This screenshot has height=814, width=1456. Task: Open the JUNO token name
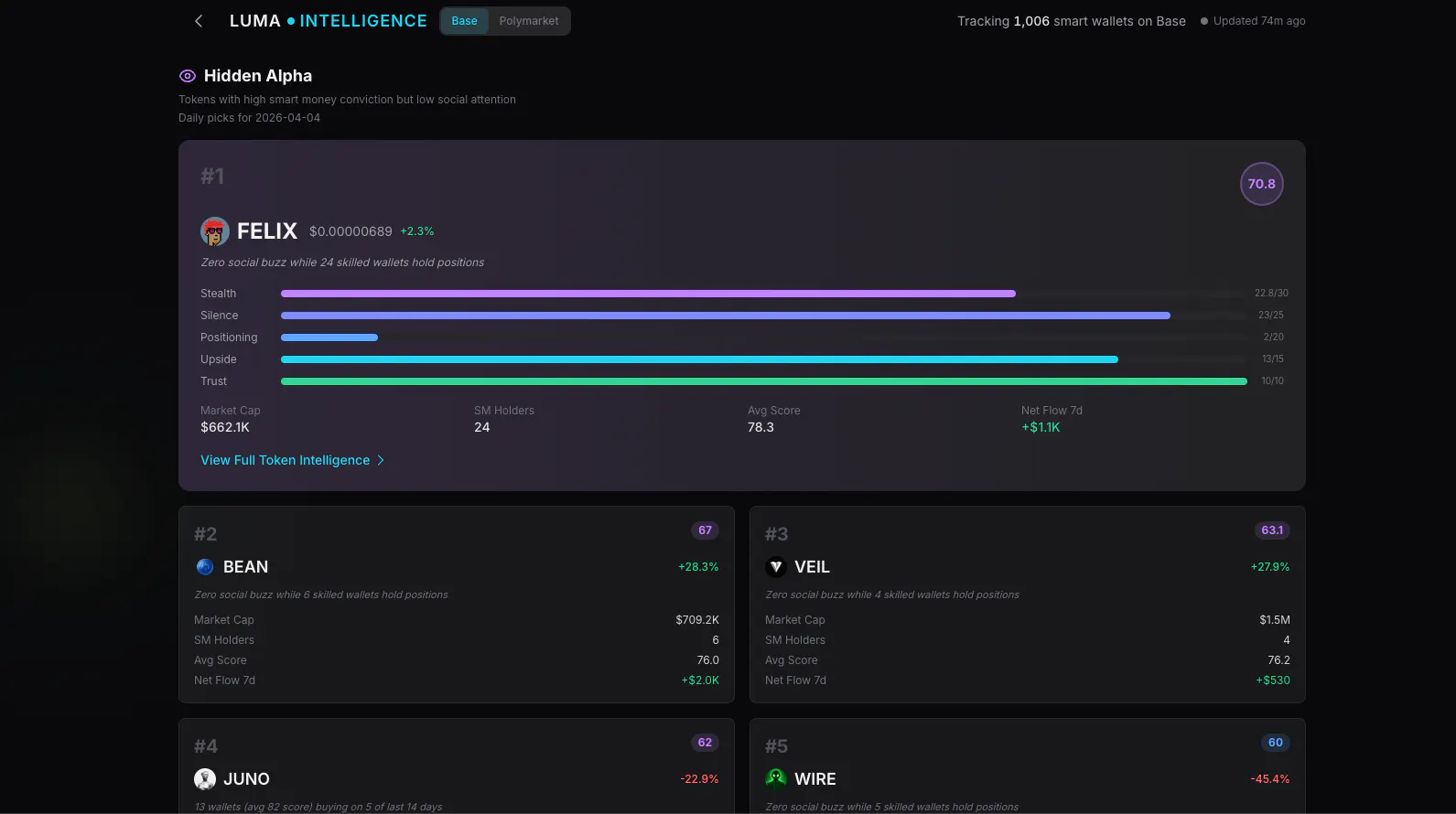246,779
